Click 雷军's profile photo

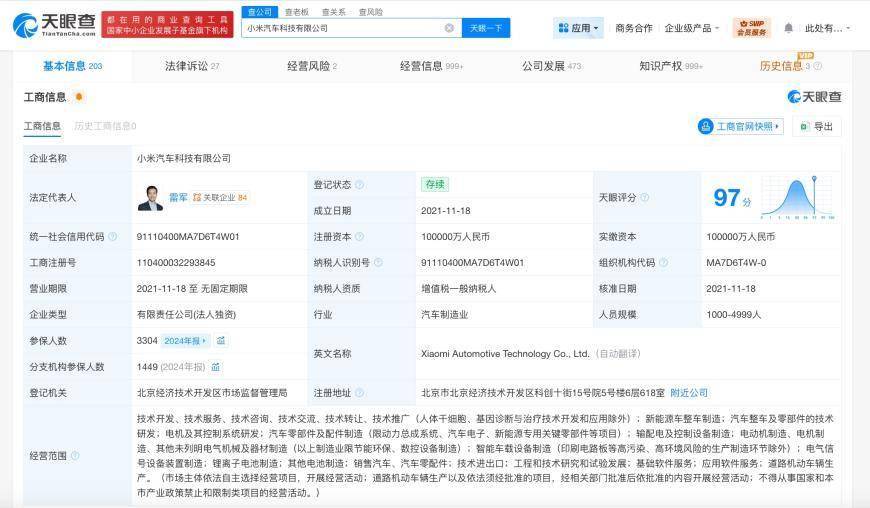coord(150,198)
